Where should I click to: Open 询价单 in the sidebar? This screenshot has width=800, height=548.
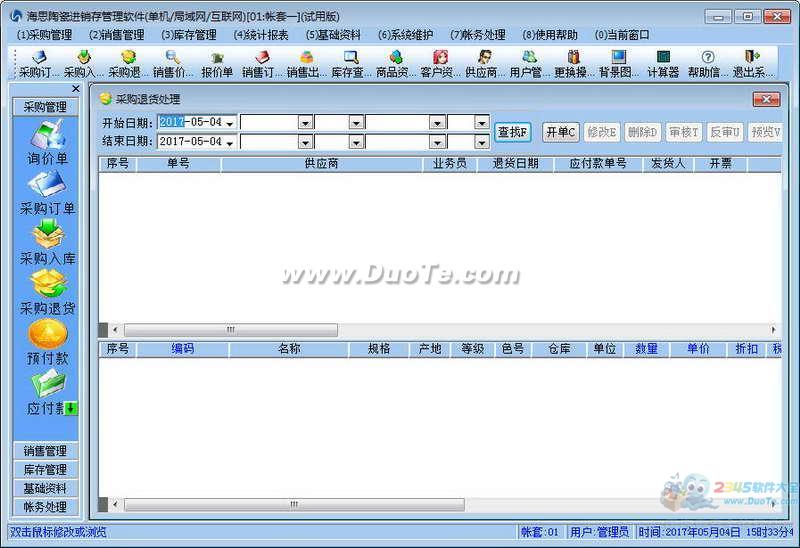coord(47,143)
